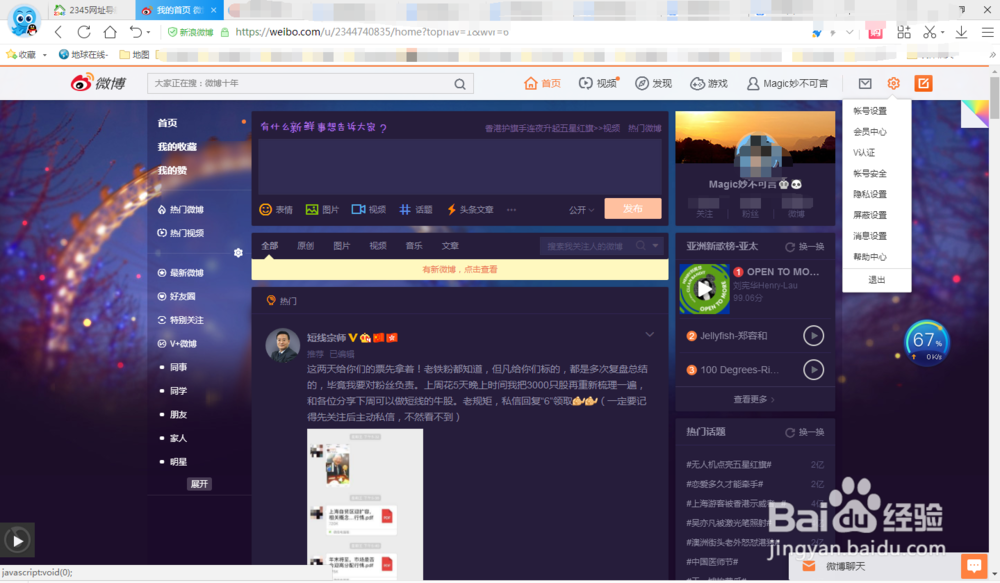The image size is (1000, 583).
Task: Insert emoji via 表情 icon
Action: [x=276, y=209]
